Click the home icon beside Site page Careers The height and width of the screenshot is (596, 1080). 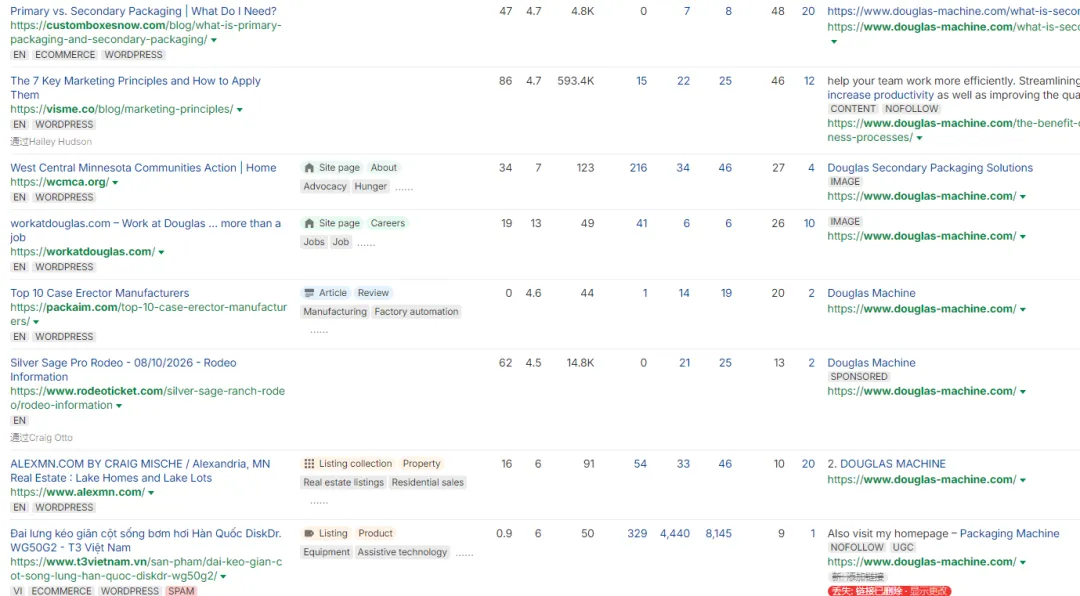[309, 223]
